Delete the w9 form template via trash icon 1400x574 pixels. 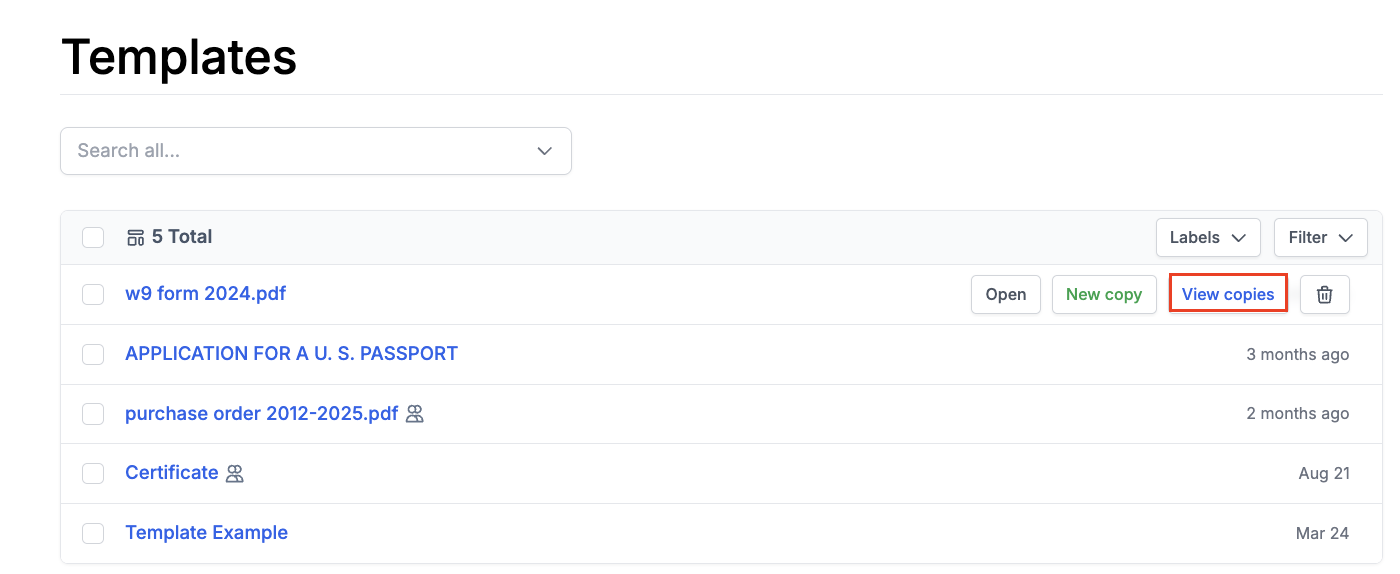pos(1324,295)
